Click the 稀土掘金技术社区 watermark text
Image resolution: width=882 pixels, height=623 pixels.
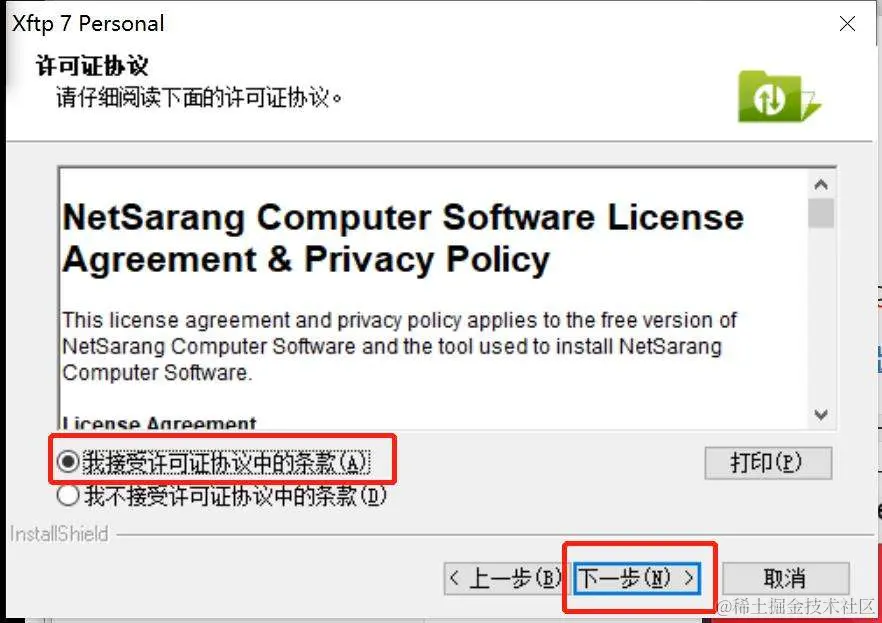pos(798,607)
